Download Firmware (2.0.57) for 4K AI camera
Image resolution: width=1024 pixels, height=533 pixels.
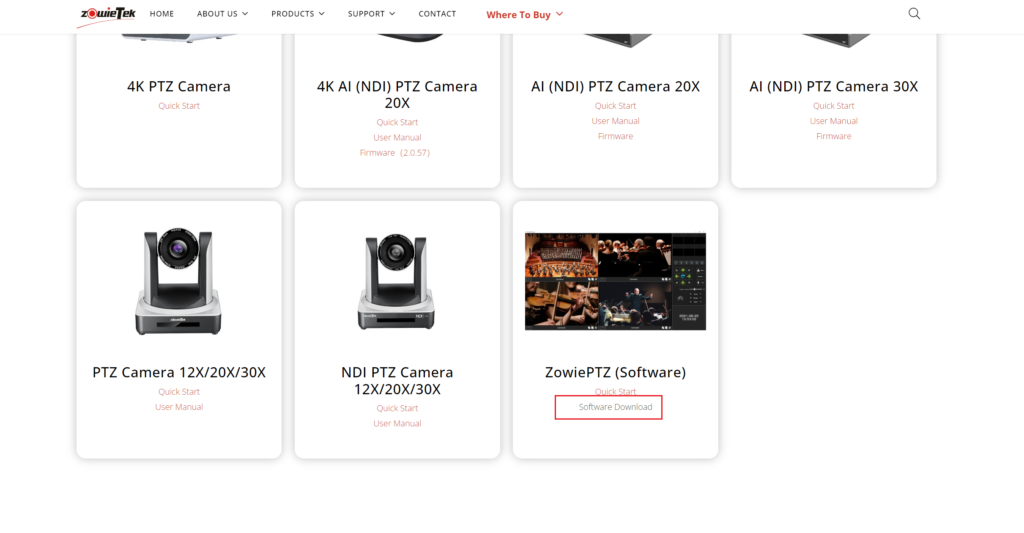pos(396,153)
